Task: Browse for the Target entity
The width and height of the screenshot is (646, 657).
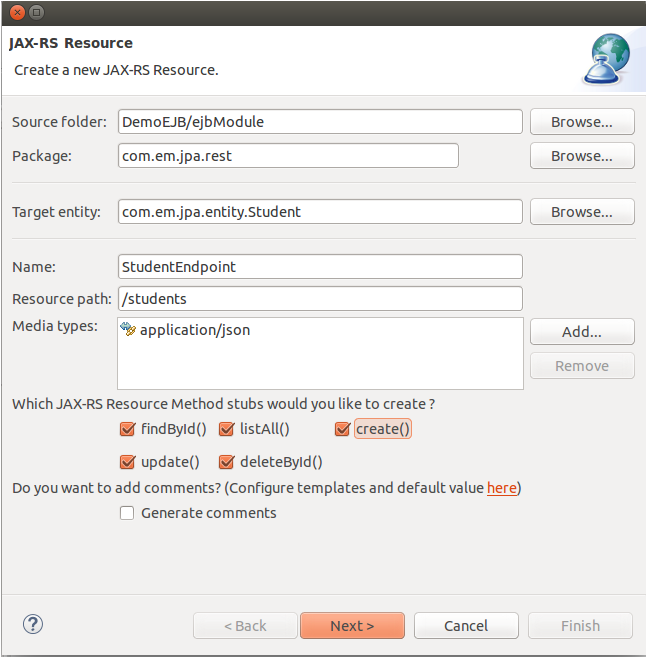Action: 582,212
